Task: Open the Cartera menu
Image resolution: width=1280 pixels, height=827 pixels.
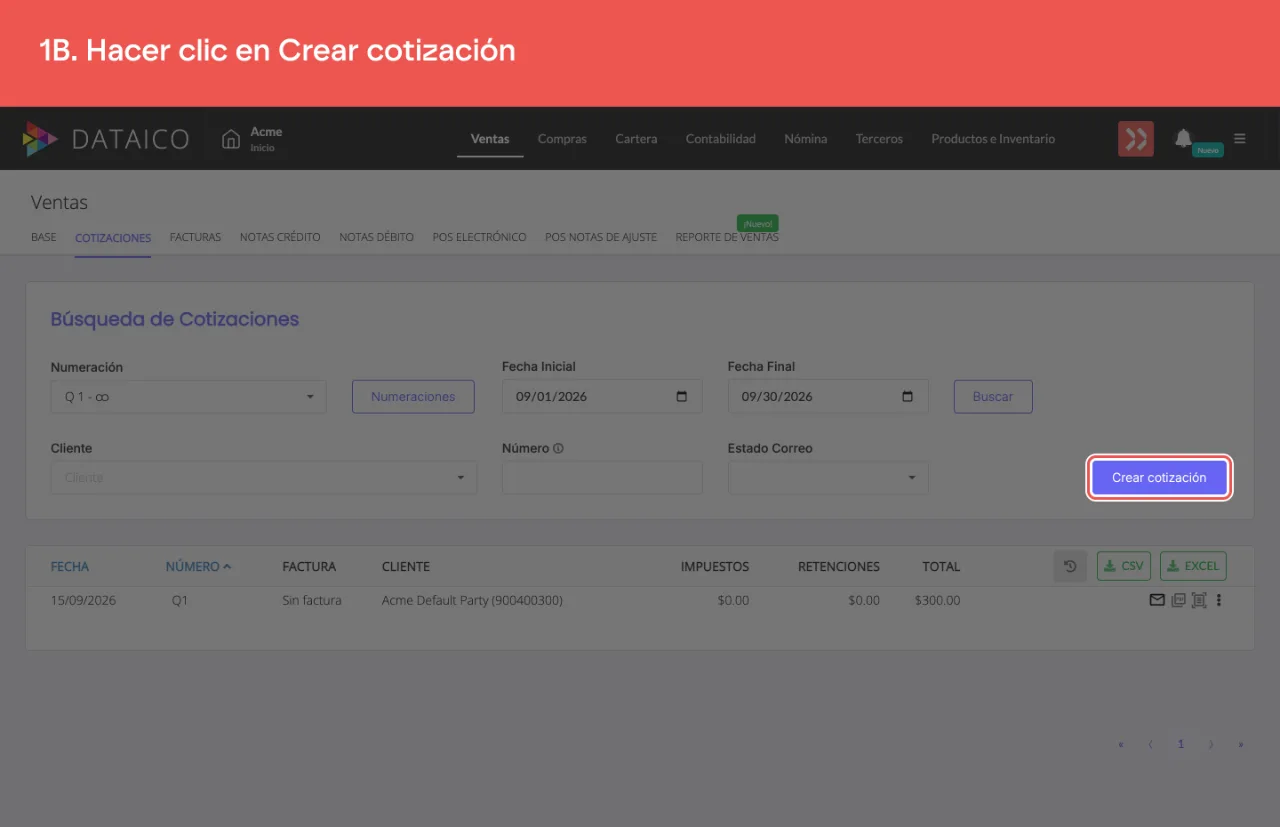Action: [x=636, y=139]
